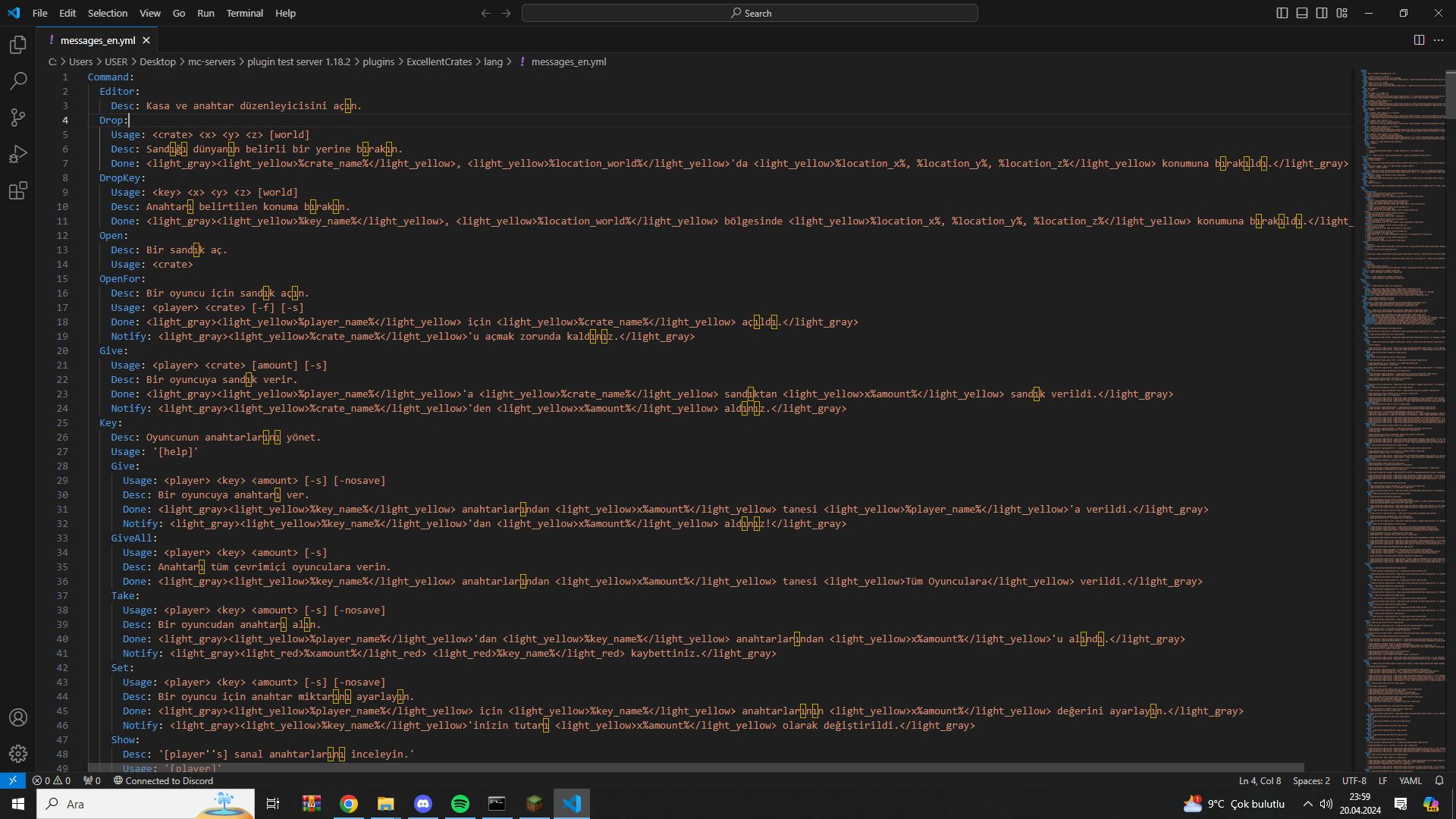This screenshot has height=819, width=1456.
Task: Open the Source Control view
Action: click(x=18, y=118)
